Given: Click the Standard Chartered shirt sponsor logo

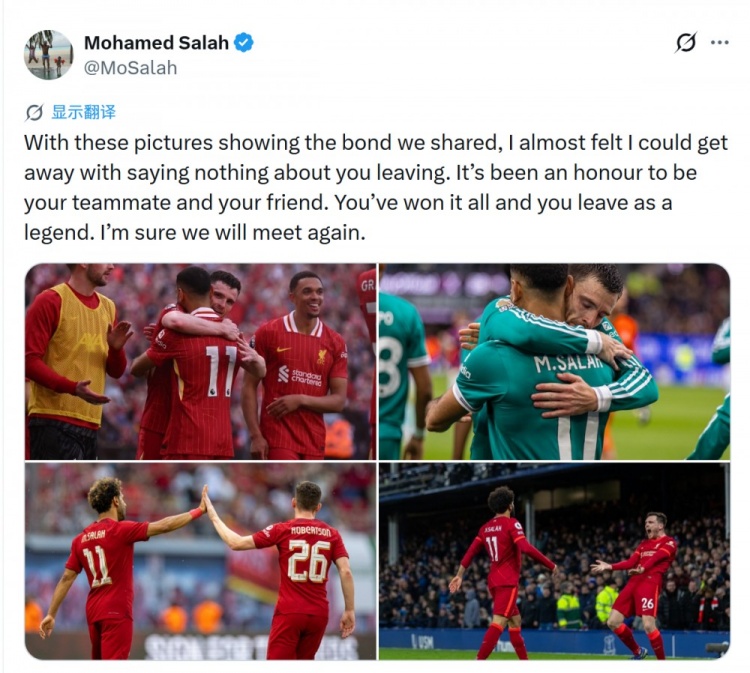Looking at the screenshot, I should click(x=300, y=375).
